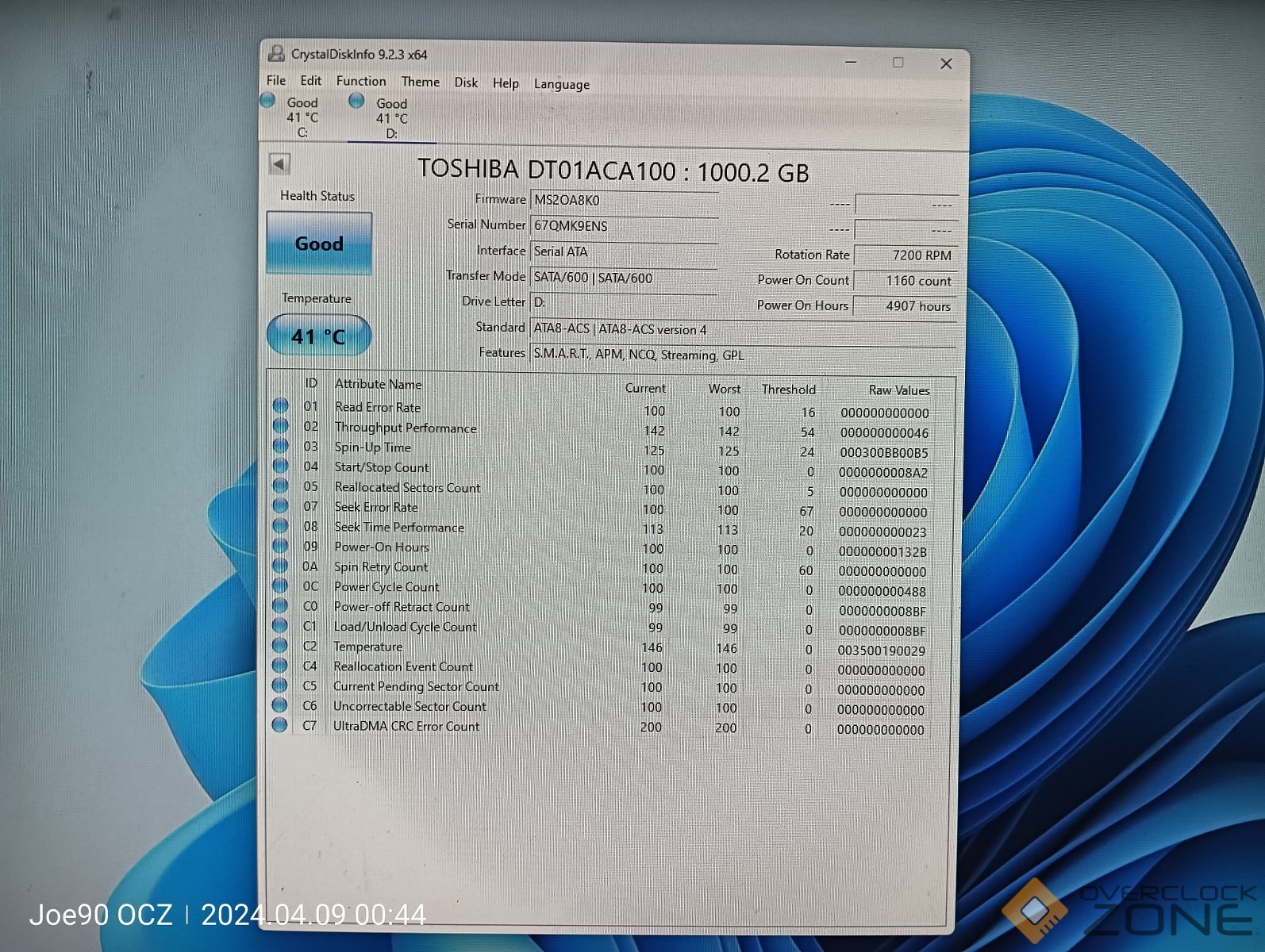The image size is (1265, 952).
Task: Click the Power Cycle Count status orb
Action: point(280,585)
